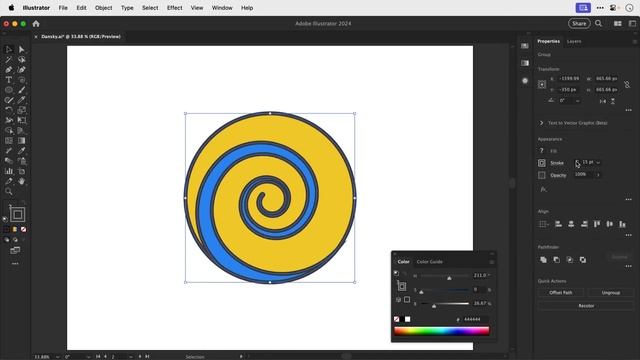Click the Offset Path quick action
This screenshot has height=360, width=640.
point(561,293)
